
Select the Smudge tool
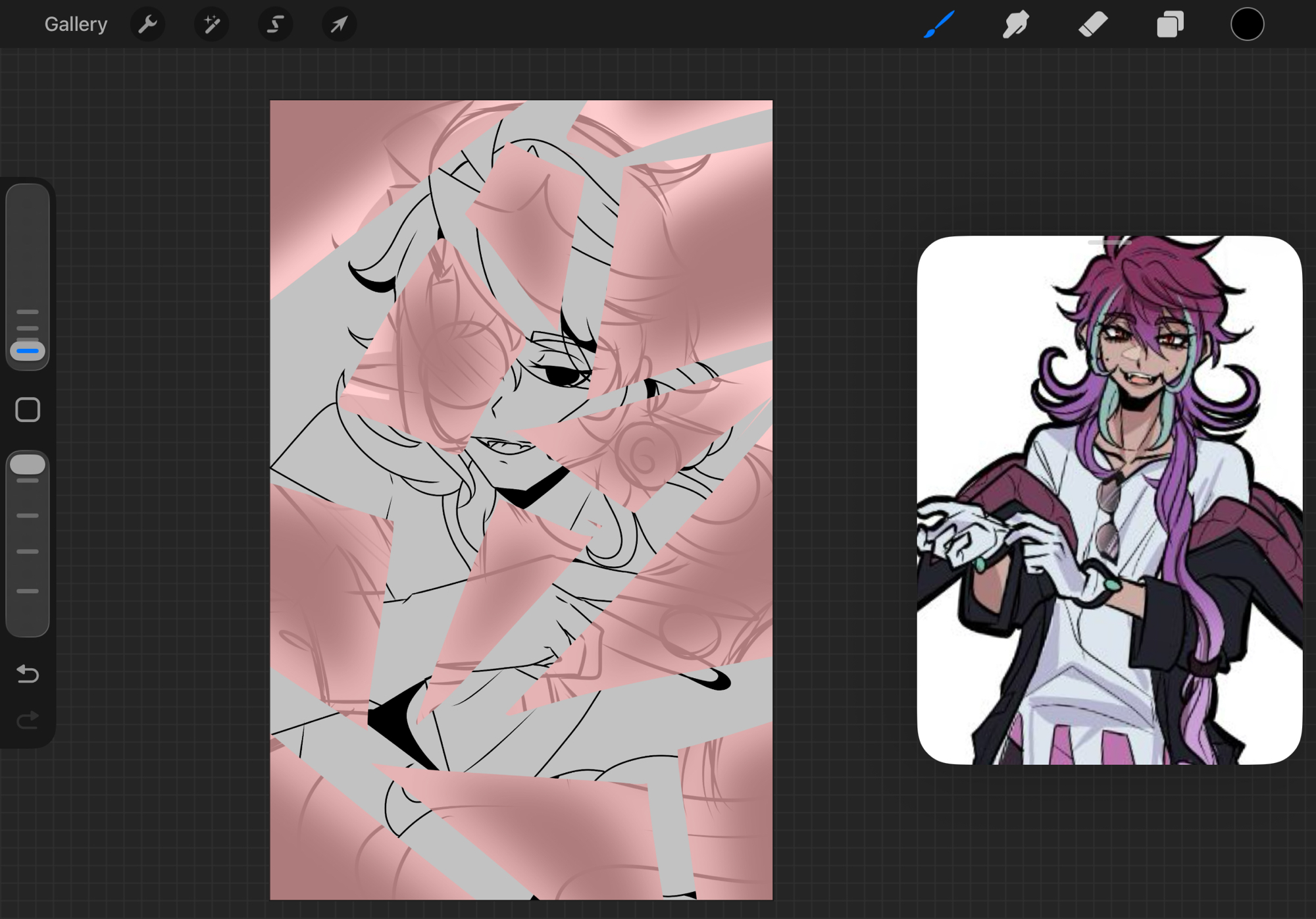point(1016,25)
